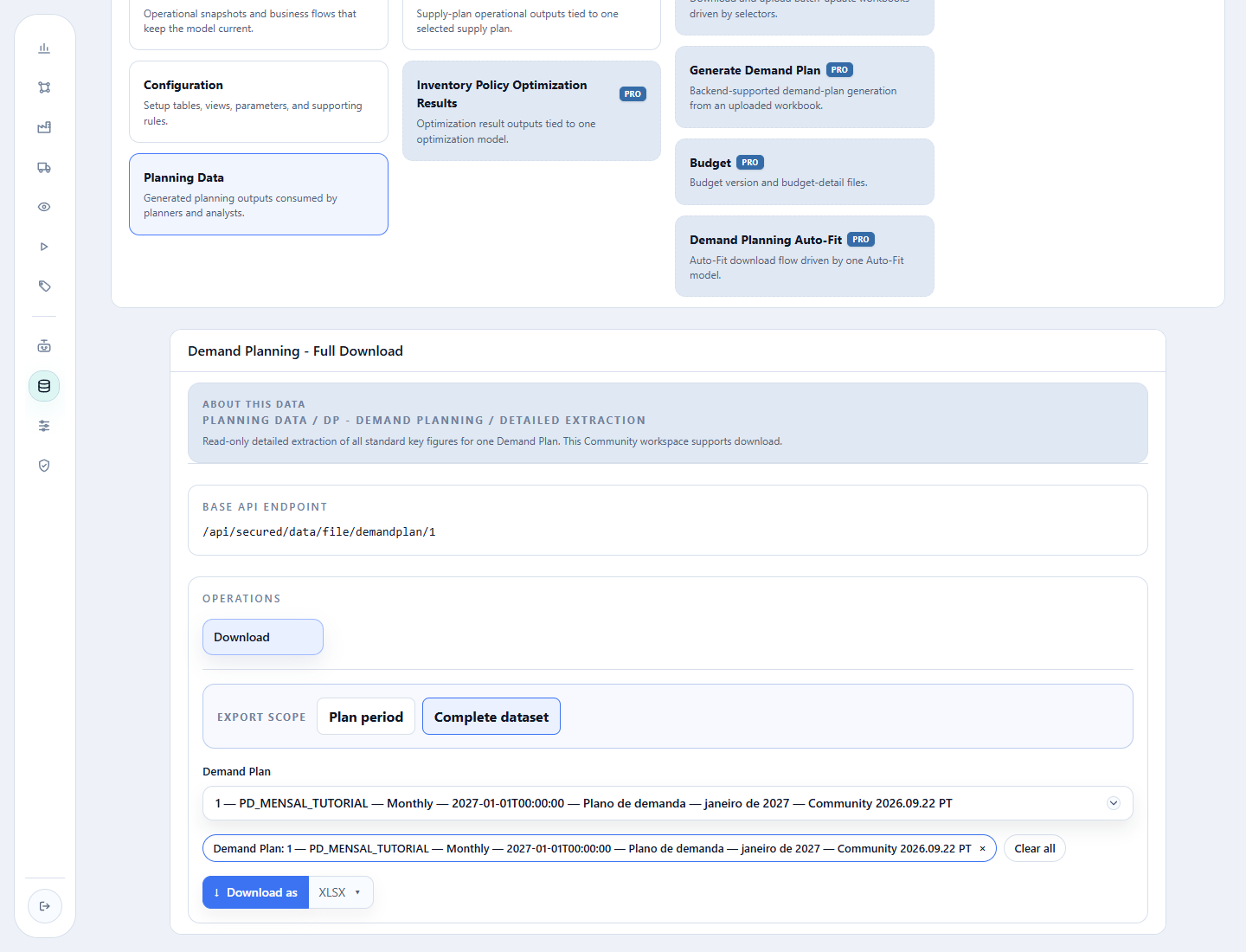Open the bar chart analytics sidebar icon
Image resolution: width=1246 pixels, height=952 pixels.
(44, 48)
